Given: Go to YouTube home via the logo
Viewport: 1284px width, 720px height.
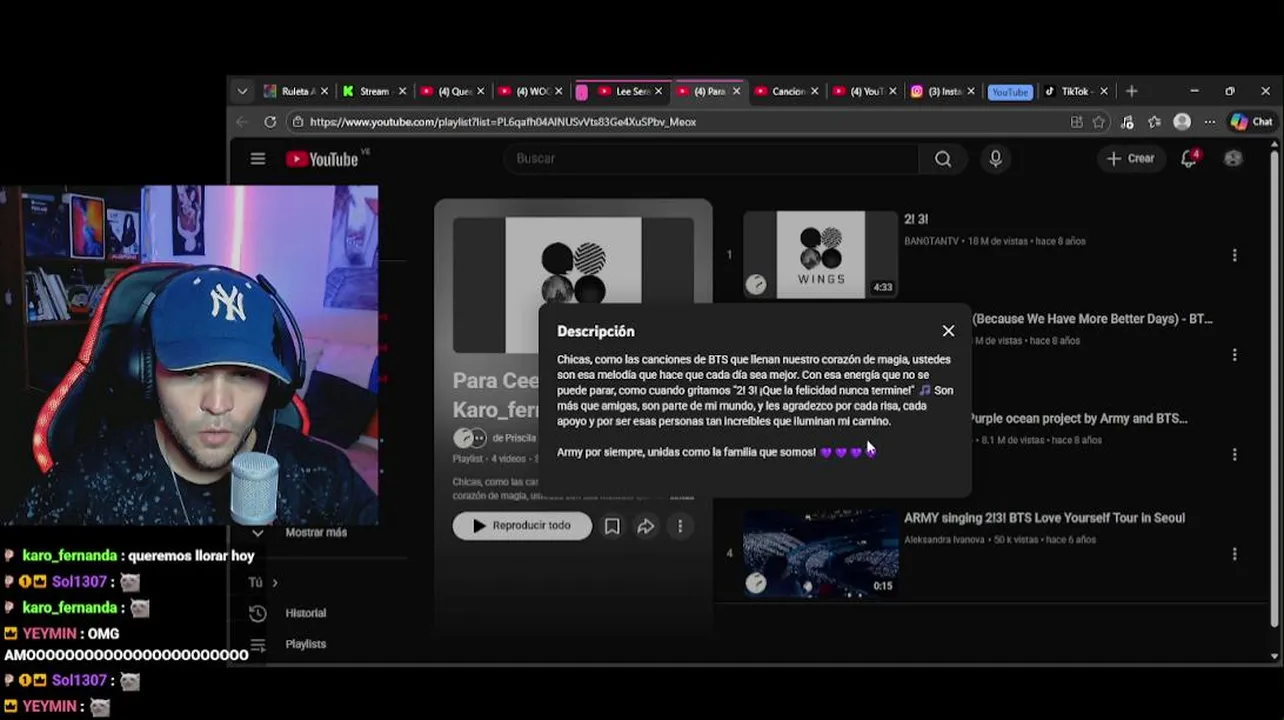Looking at the screenshot, I should click(x=322, y=159).
